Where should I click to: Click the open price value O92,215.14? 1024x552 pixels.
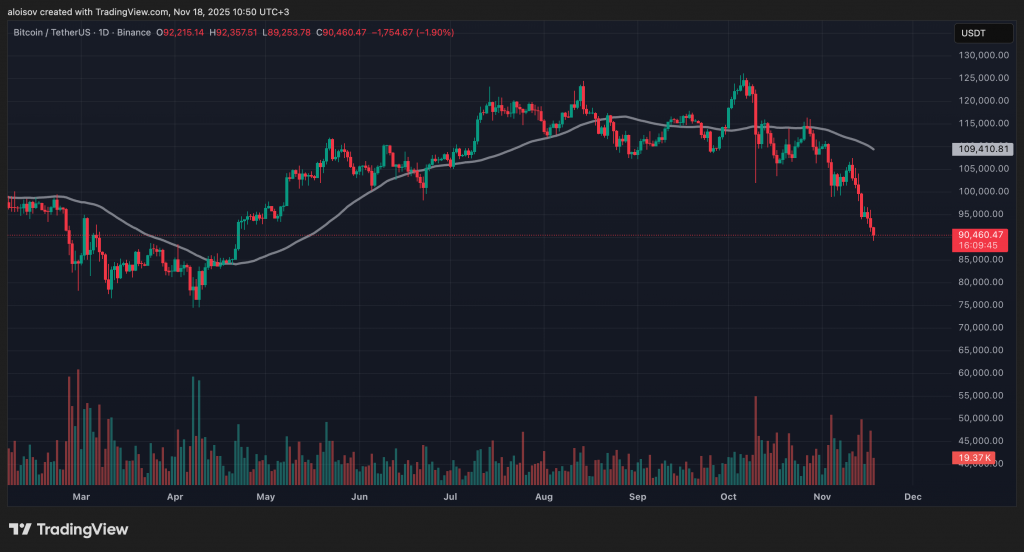(x=177, y=33)
